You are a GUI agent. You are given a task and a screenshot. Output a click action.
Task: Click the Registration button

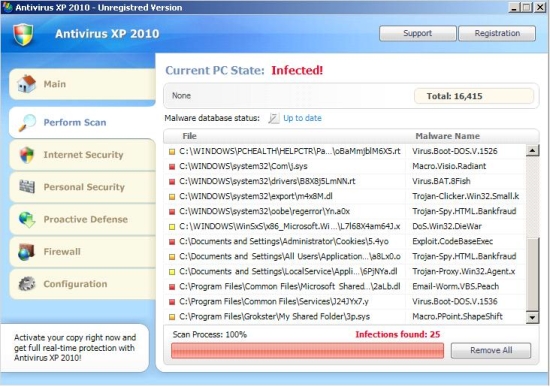[x=497, y=33]
